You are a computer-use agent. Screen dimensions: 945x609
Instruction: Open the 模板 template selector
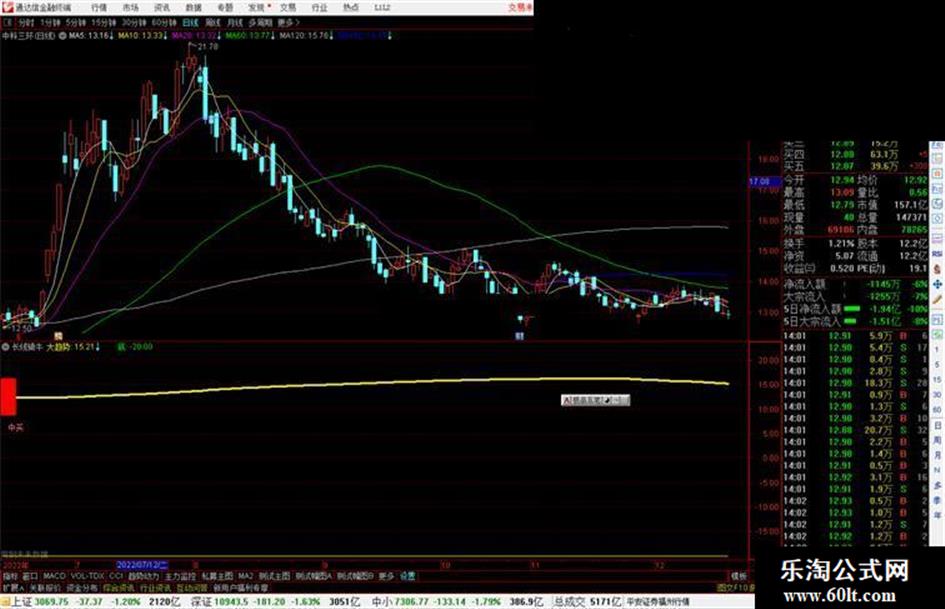coord(739,576)
